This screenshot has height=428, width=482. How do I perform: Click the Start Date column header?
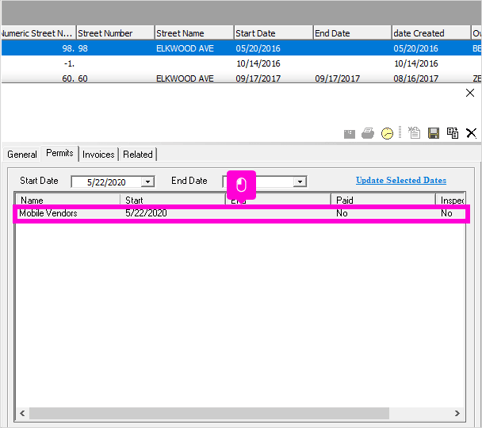click(273, 33)
